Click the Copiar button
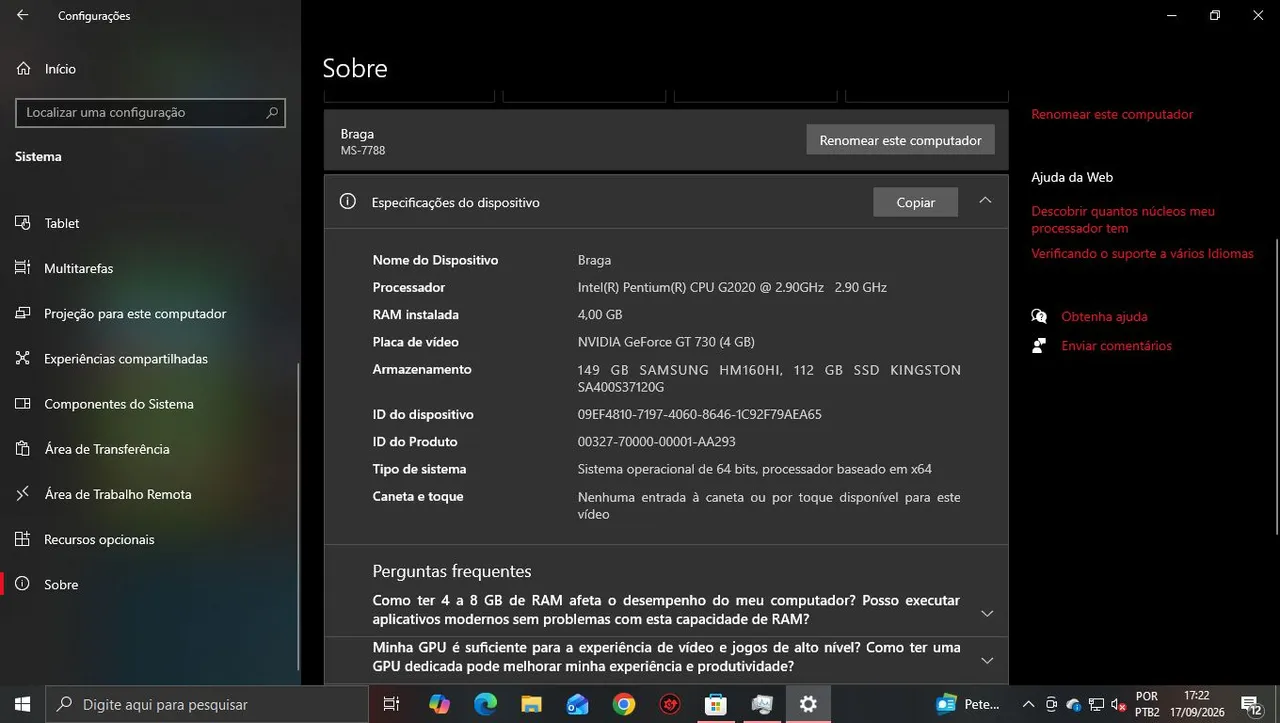 tap(915, 202)
